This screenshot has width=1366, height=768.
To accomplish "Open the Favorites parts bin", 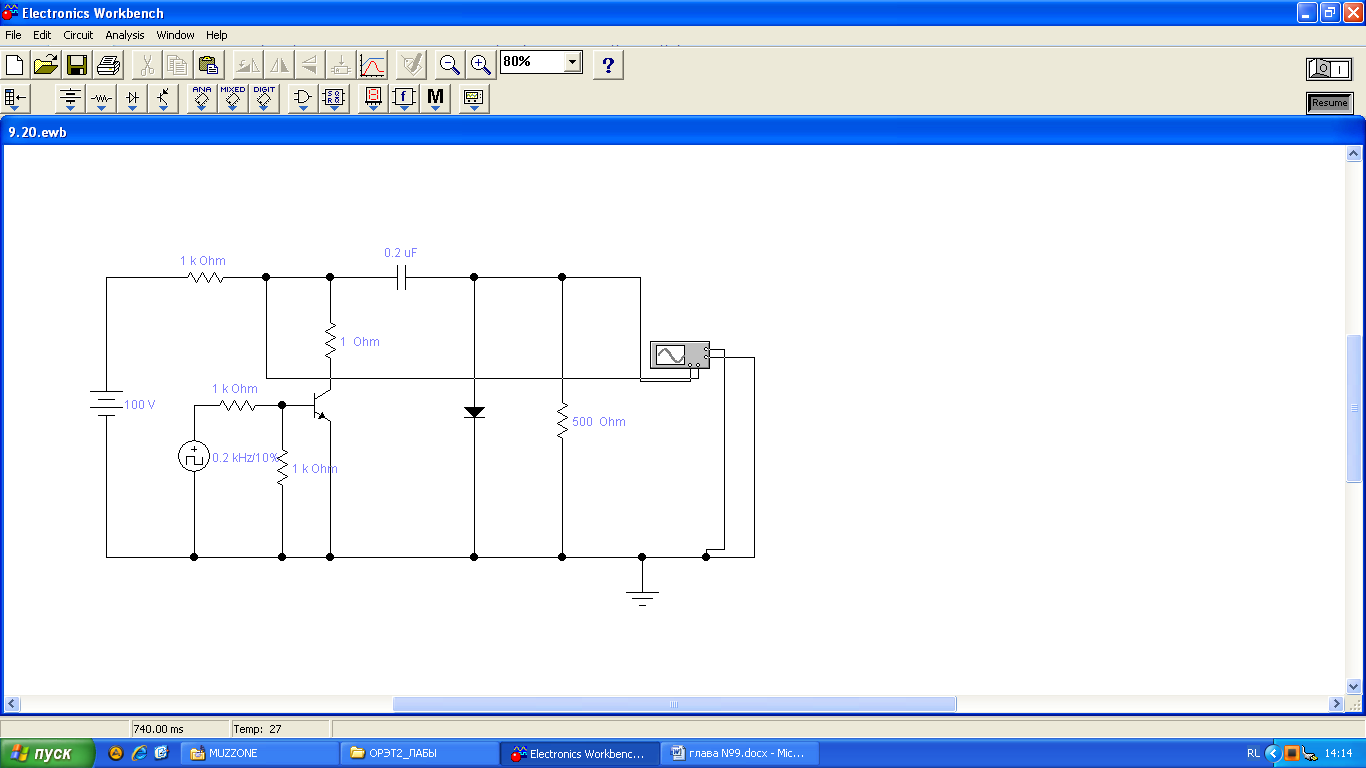I will [16, 99].
